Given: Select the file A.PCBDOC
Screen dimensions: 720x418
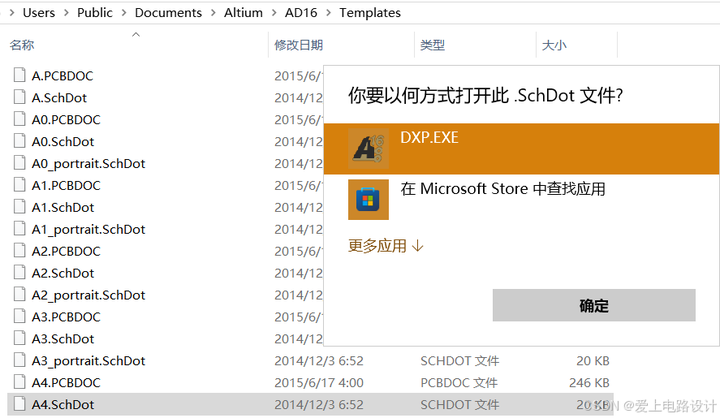Looking at the screenshot, I should click(x=62, y=76).
